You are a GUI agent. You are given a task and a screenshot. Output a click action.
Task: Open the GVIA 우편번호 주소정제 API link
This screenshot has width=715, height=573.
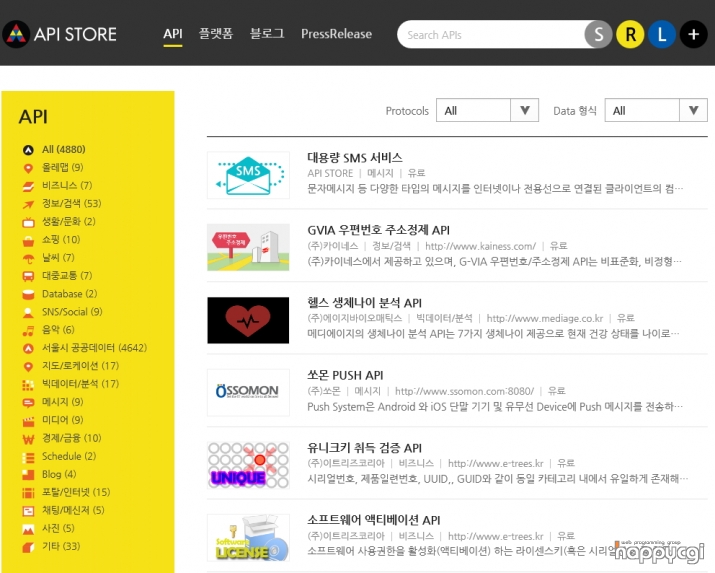pyautogui.click(x=378, y=230)
